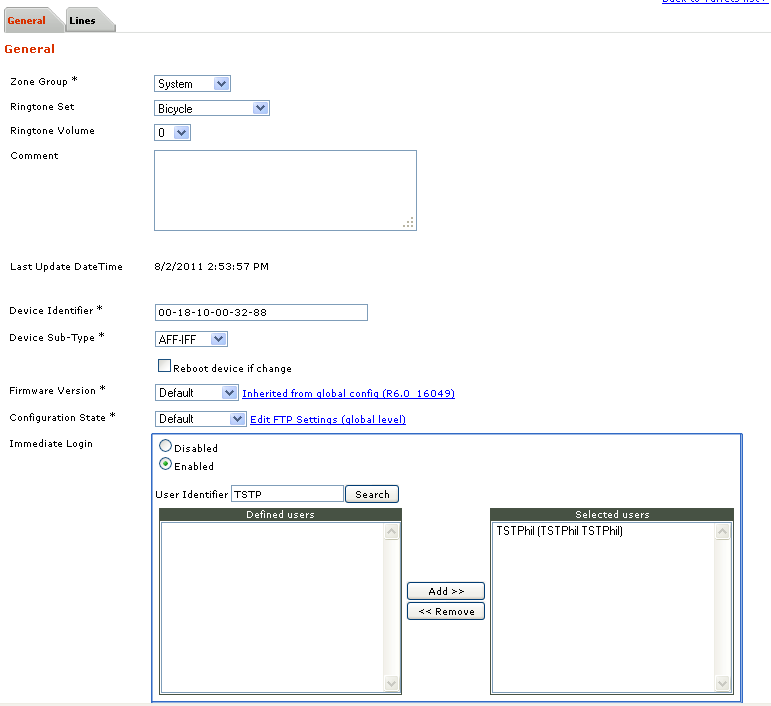This screenshot has height=706, width=771.
Task: Click the Last Update DateTime value
Action: [x=211, y=266]
